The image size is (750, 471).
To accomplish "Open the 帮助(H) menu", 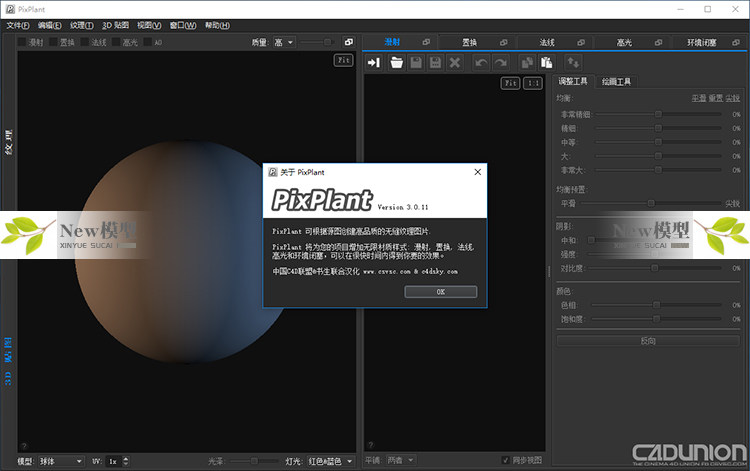I will click(217, 25).
